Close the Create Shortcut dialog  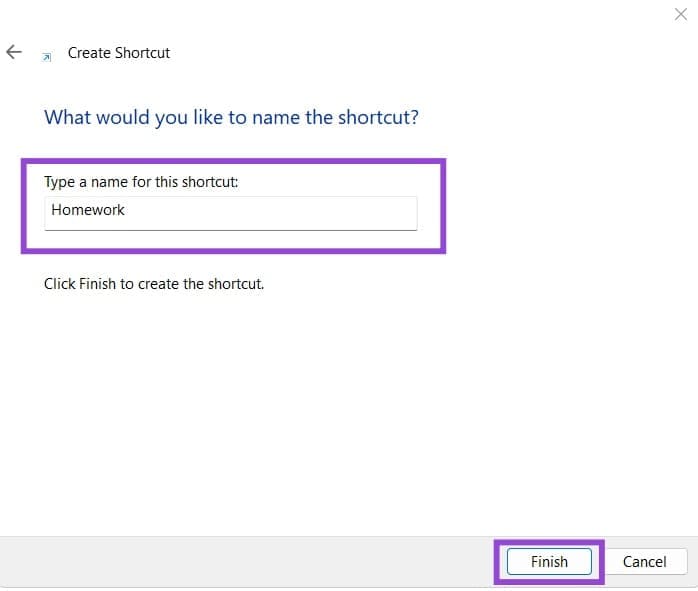point(680,14)
